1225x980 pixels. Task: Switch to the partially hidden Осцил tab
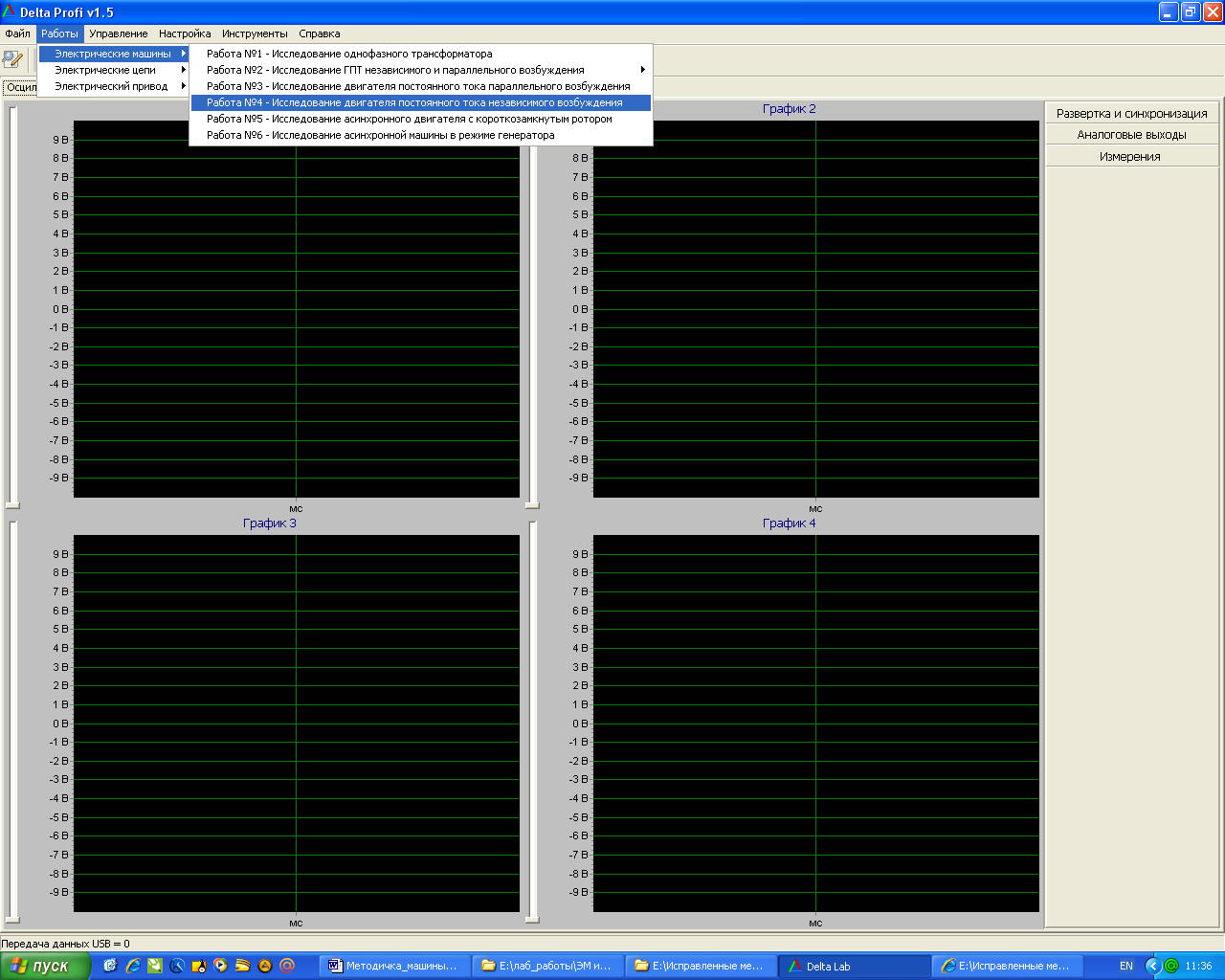click(20, 87)
